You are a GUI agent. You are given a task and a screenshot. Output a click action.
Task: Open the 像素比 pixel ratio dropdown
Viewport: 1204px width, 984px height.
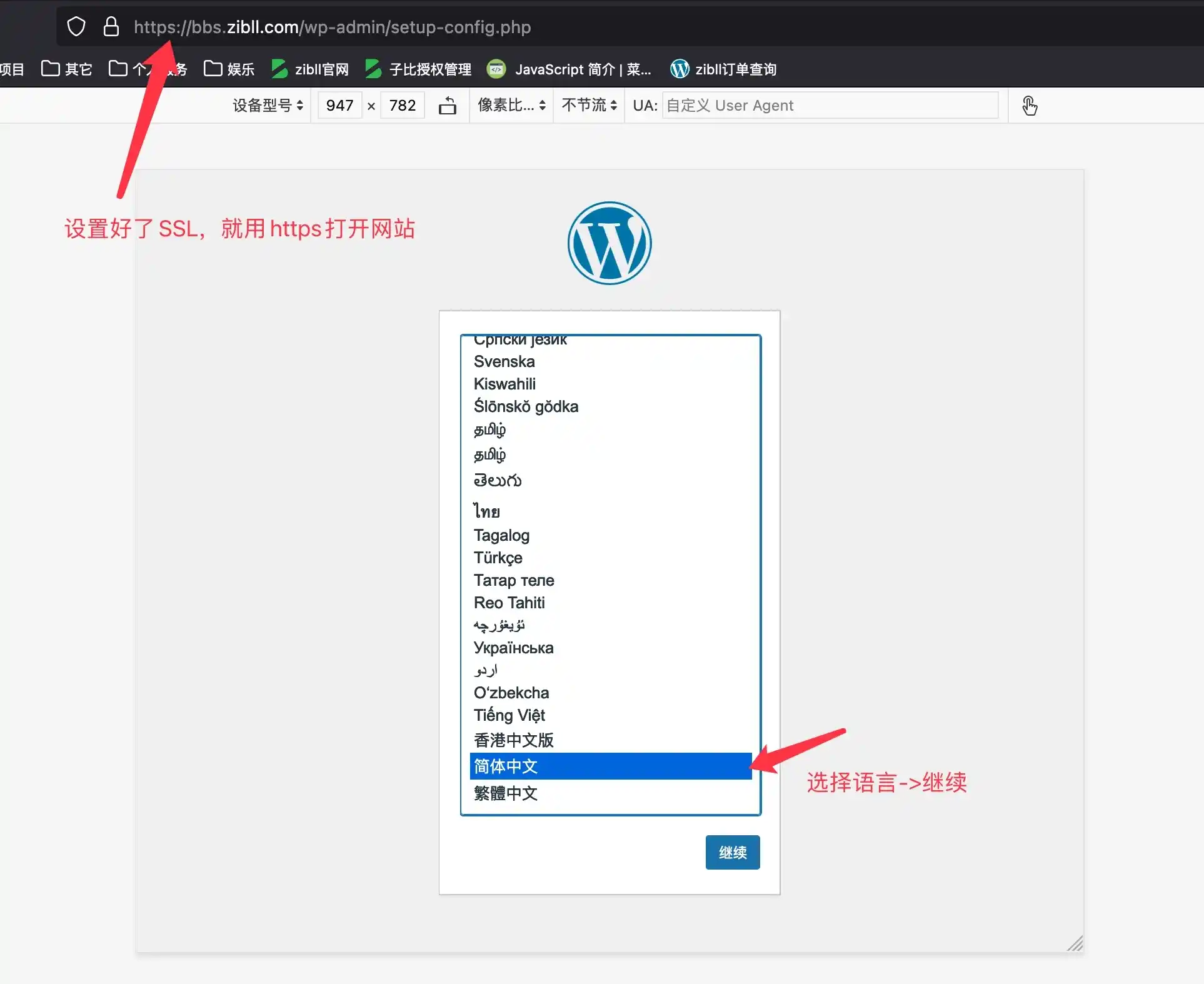tap(511, 105)
